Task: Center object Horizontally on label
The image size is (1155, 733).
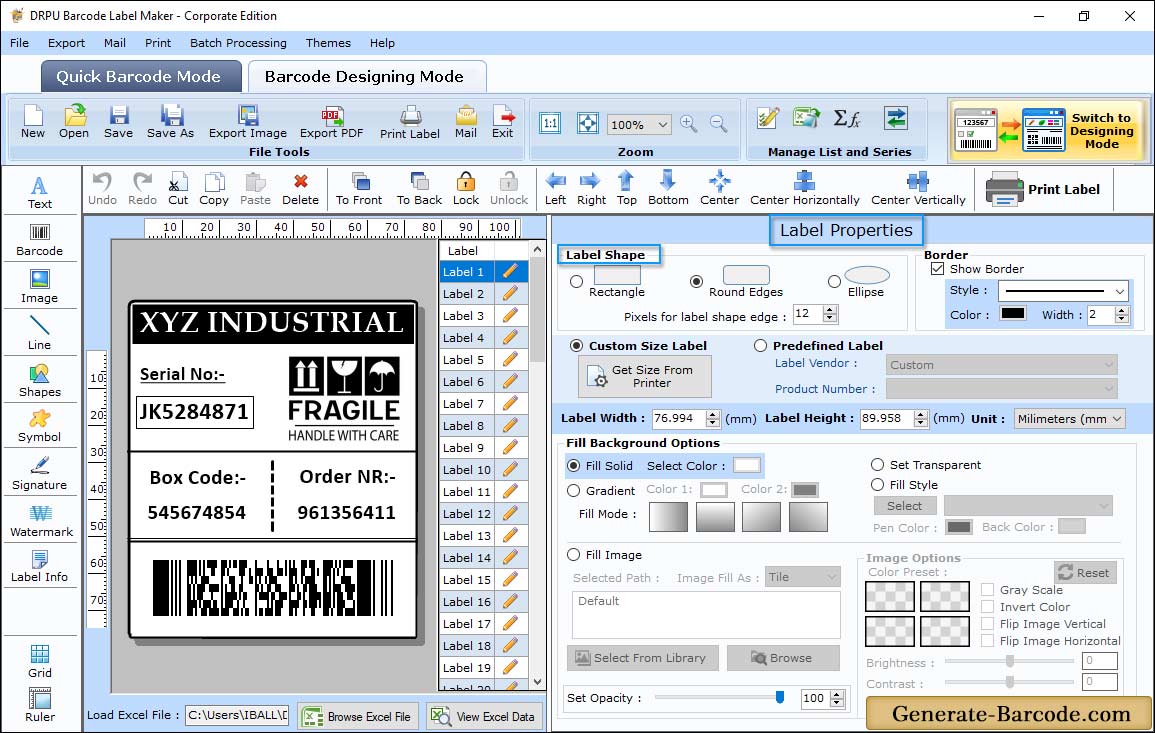Action: click(804, 189)
